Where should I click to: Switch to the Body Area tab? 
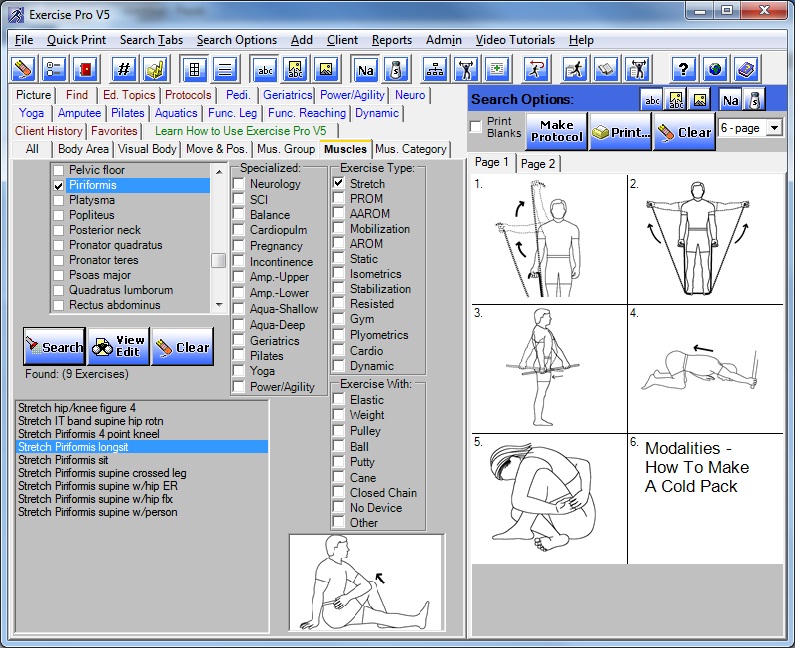click(x=83, y=149)
